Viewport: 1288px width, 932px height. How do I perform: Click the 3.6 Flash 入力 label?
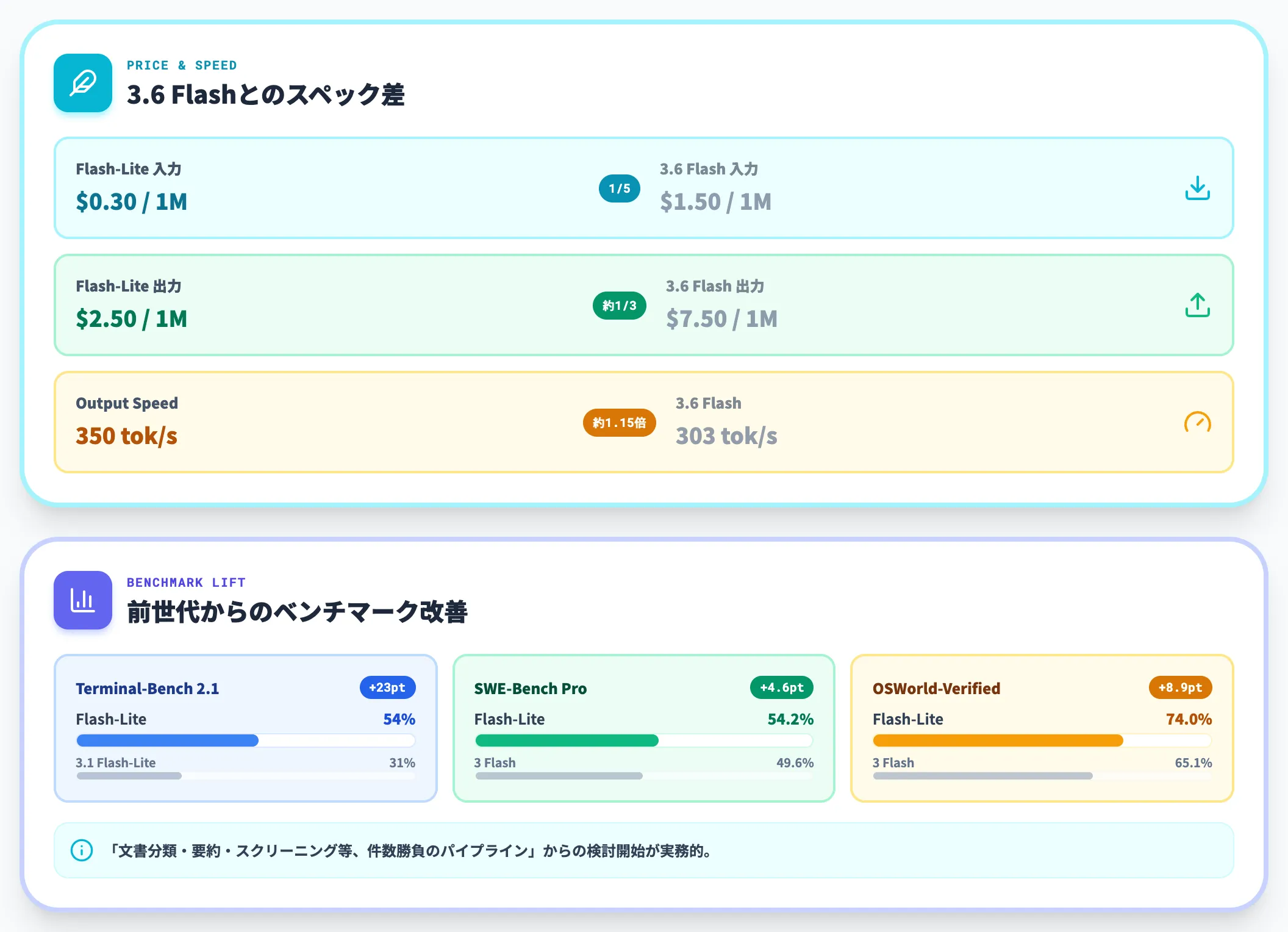pos(709,169)
